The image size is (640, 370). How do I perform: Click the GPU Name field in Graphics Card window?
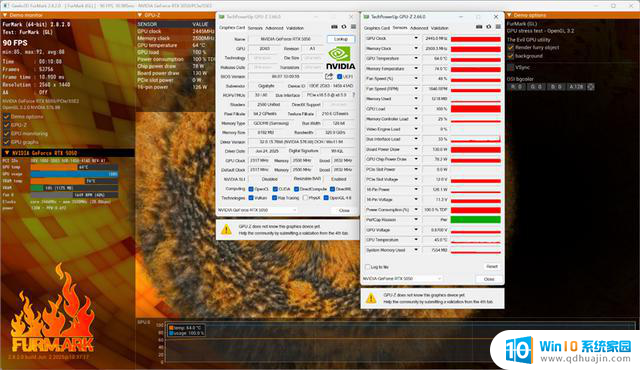[x=285, y=39]
